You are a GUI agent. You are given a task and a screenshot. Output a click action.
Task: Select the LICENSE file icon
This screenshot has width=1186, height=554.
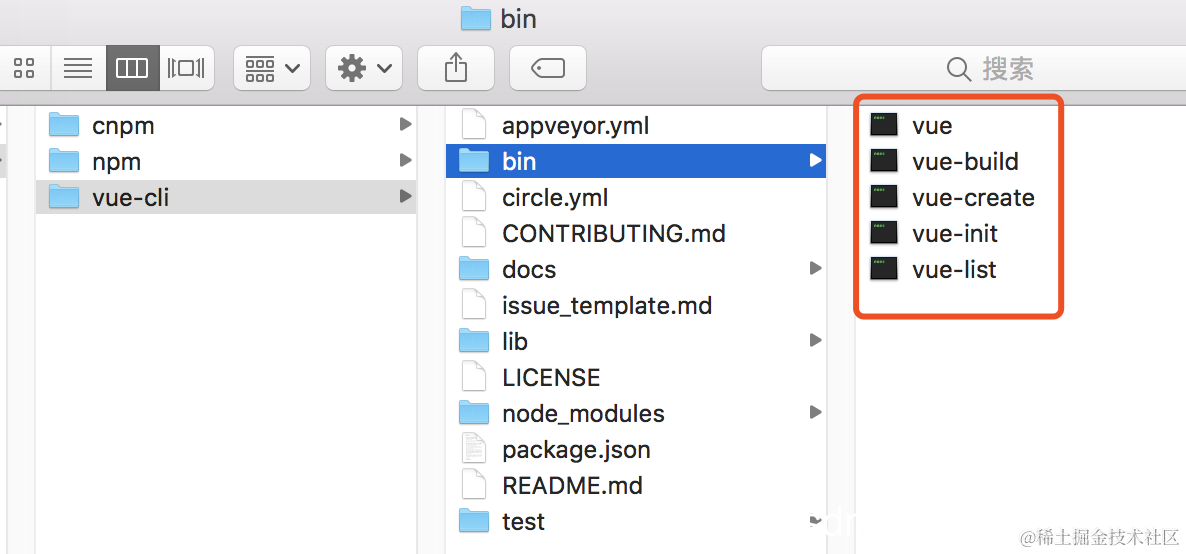tap(473, 377)
